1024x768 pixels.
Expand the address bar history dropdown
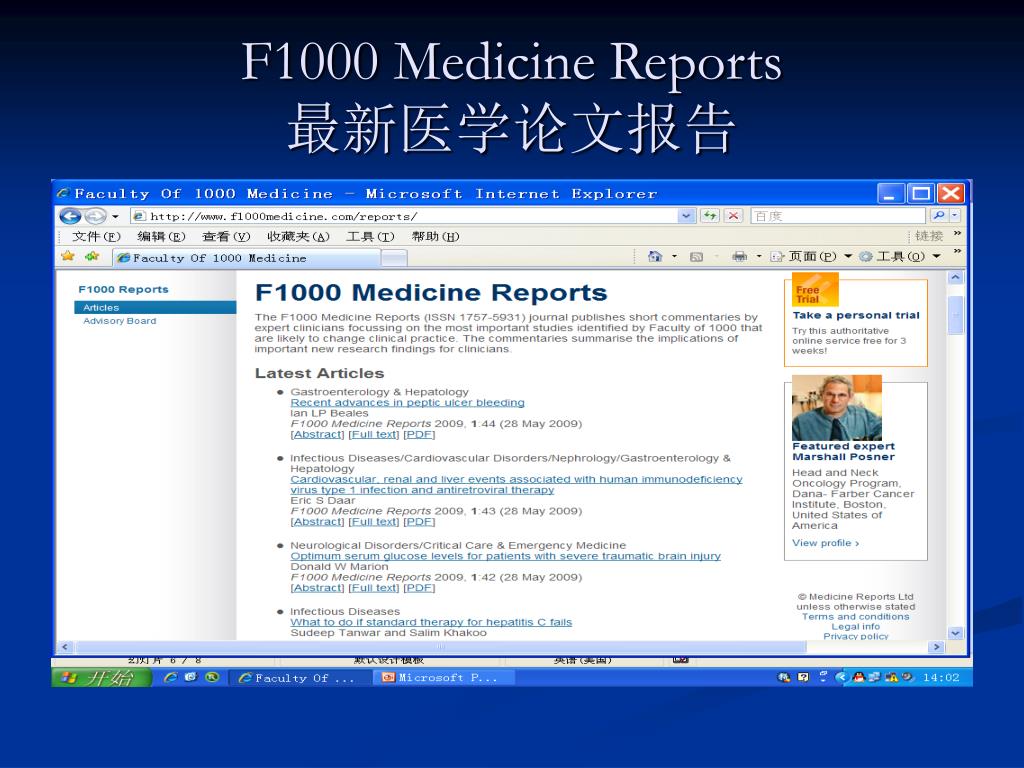(686, 216)
